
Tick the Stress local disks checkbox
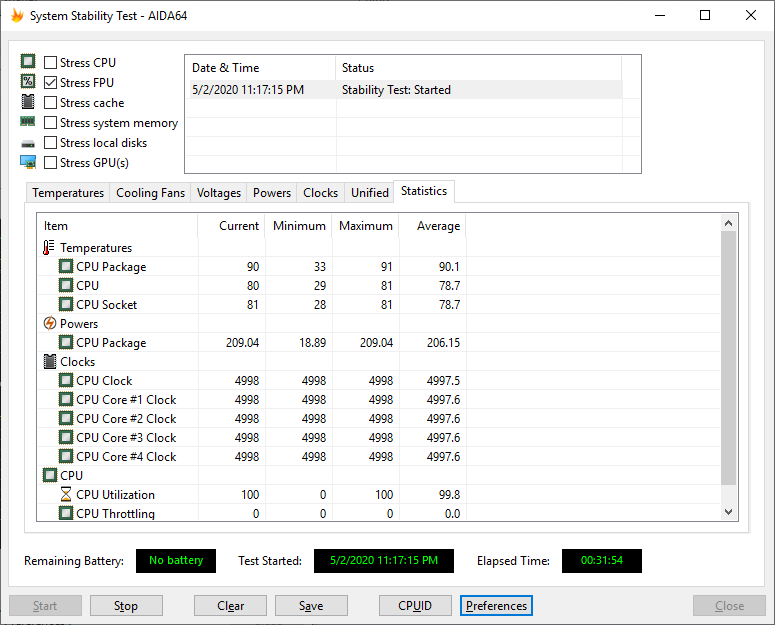[50, 142]
